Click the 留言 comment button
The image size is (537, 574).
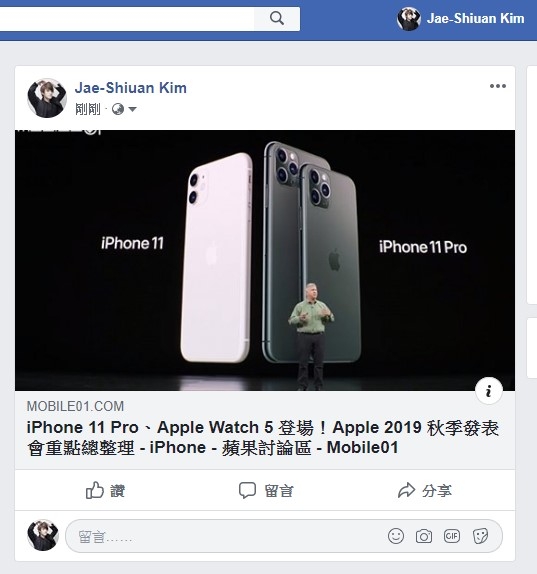(x=266, y=491)
